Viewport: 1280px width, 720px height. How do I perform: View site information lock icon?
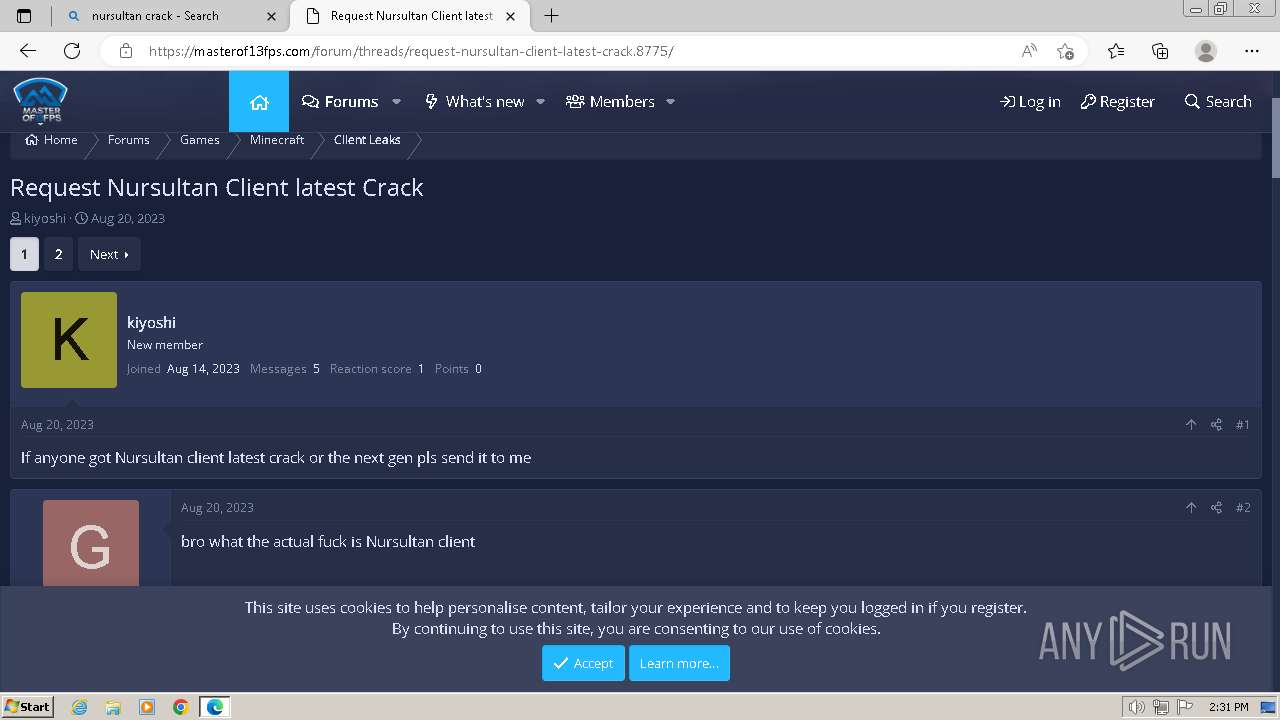click(126, 51)
